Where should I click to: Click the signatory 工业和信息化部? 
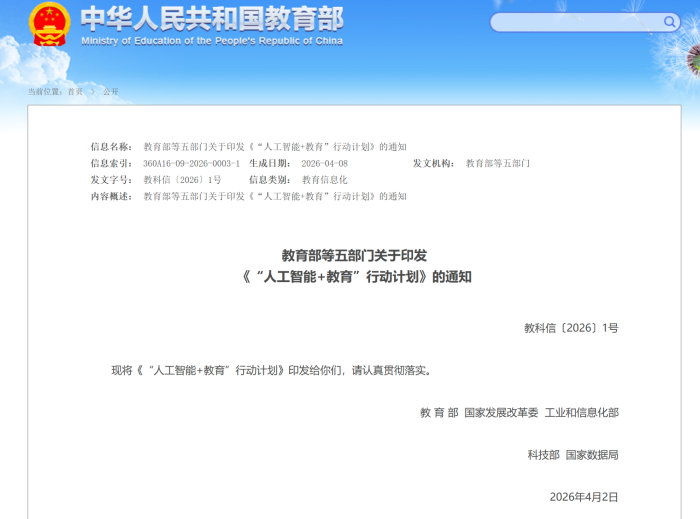pyautogui.click(x=582, y=413)
